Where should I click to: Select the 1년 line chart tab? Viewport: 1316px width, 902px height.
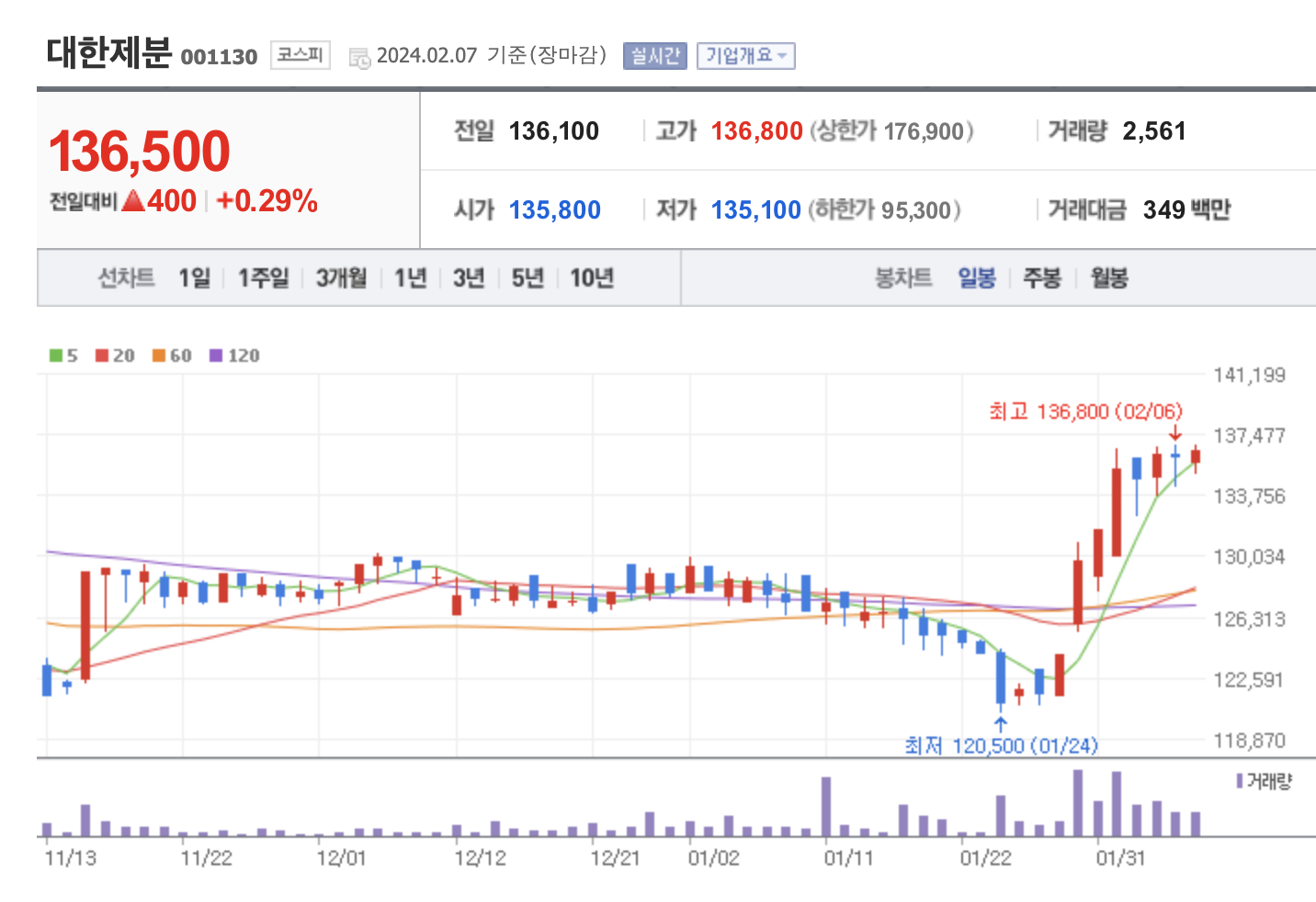click(x=411, y=277)
